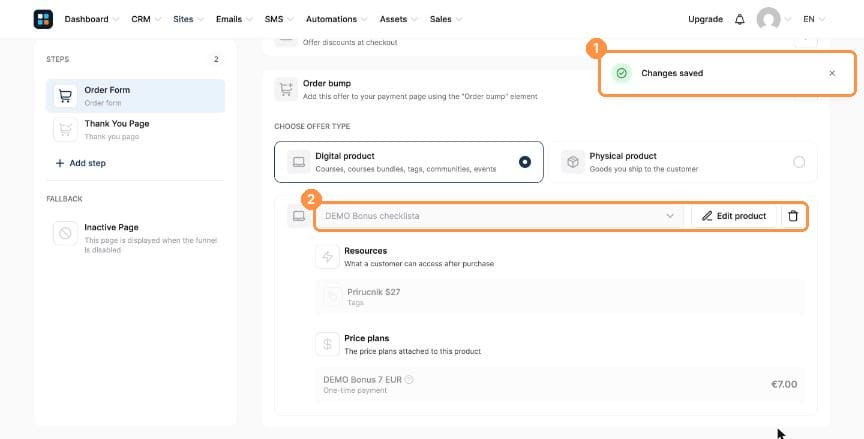Open the Dashboard menu
Image resolution: width=864 pixels, height=439 pixels.
tap(91, 19)
